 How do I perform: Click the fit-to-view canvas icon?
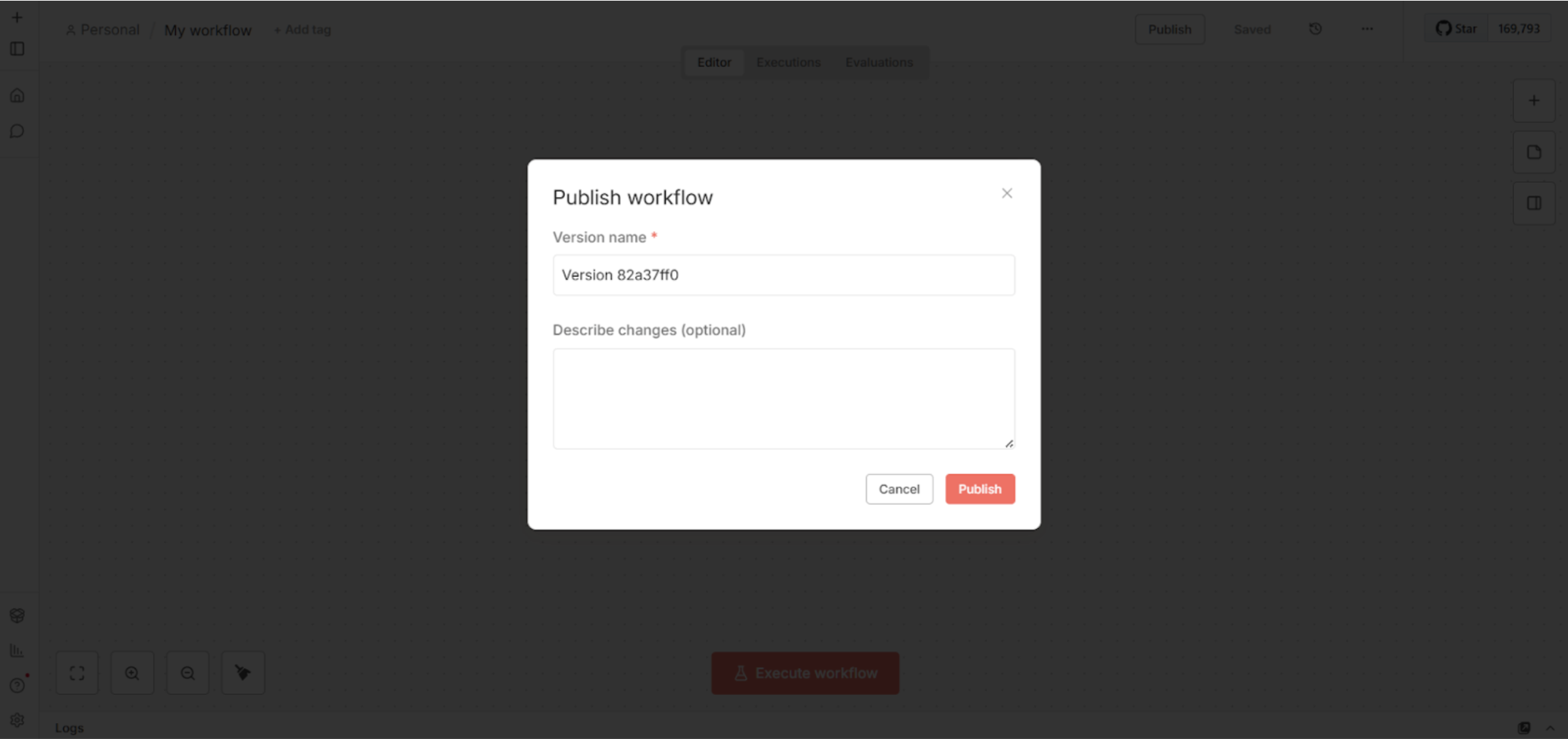[x=77, y=673]
